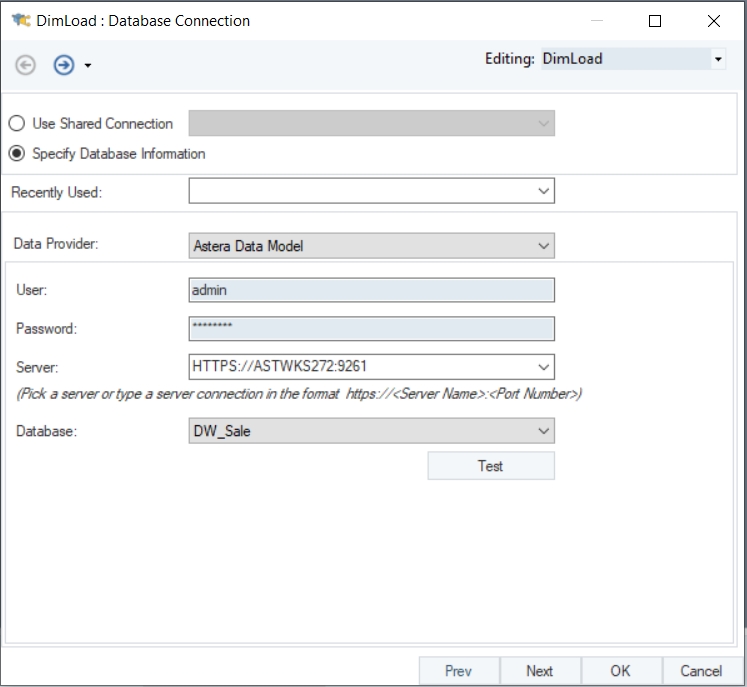Expand the Data Provider combo box
This screenshot has height=687, width=747.
543,245
